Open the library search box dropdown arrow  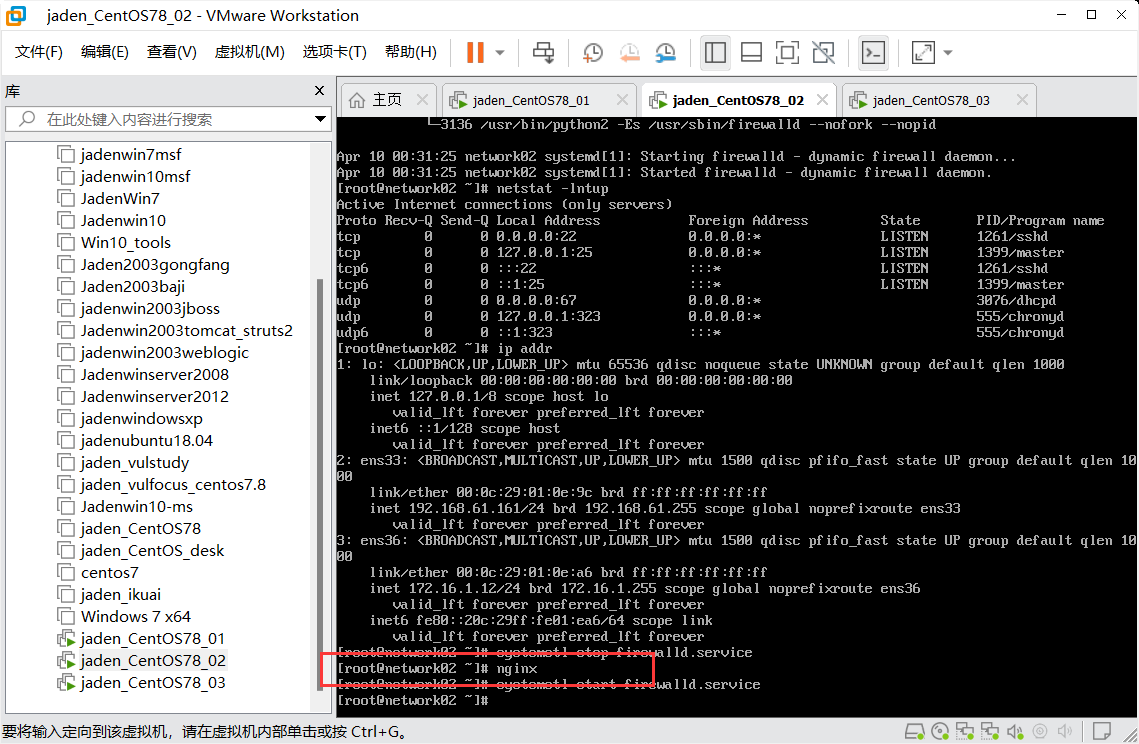[x=320, y=119]
